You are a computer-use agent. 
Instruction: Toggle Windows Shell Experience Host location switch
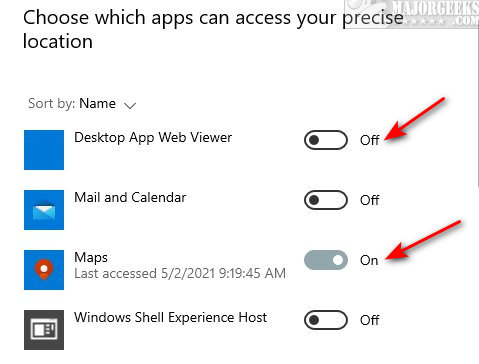click(326, 320)
